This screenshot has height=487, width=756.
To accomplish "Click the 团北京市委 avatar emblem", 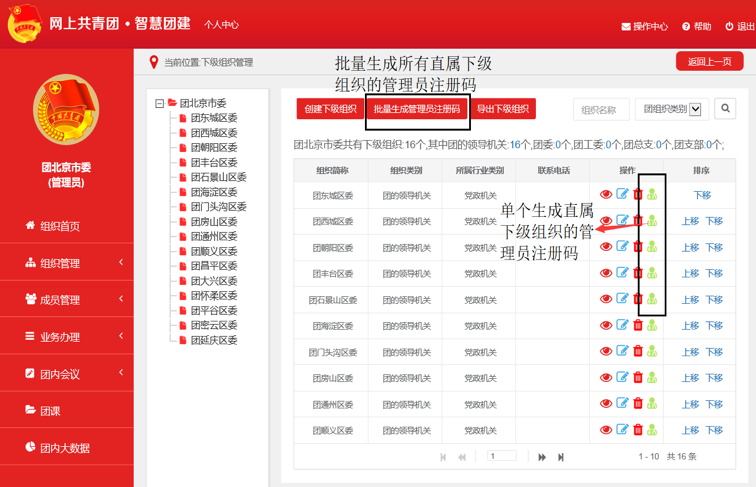I will click(66, 109).
